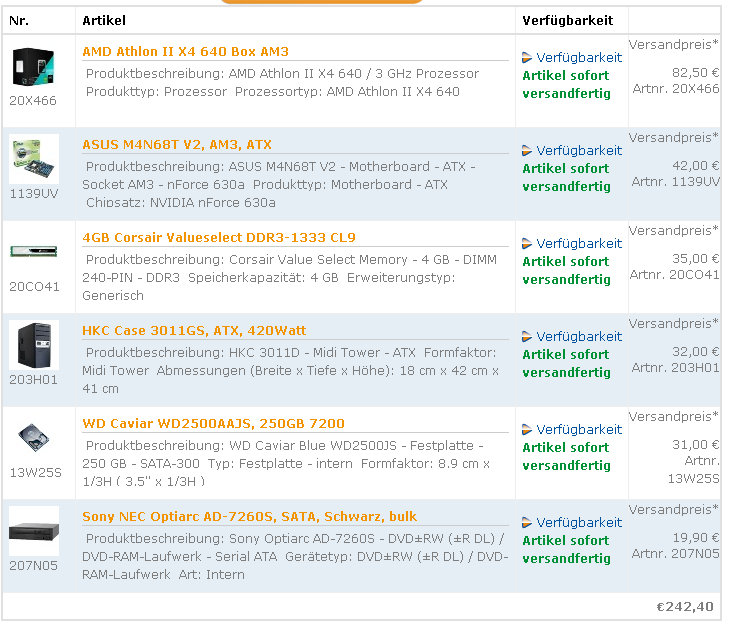Select article number 207N05 under DVD drive image

[x=34, y=565]
